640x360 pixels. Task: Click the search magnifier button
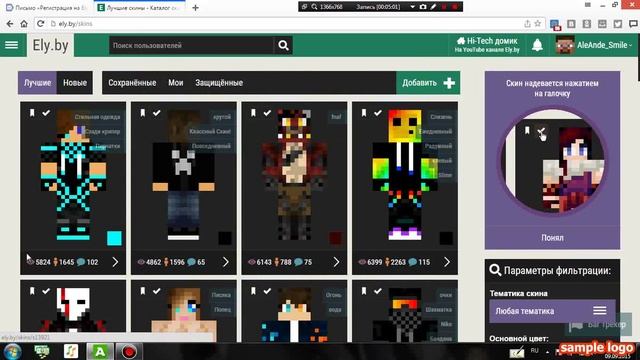283,45
